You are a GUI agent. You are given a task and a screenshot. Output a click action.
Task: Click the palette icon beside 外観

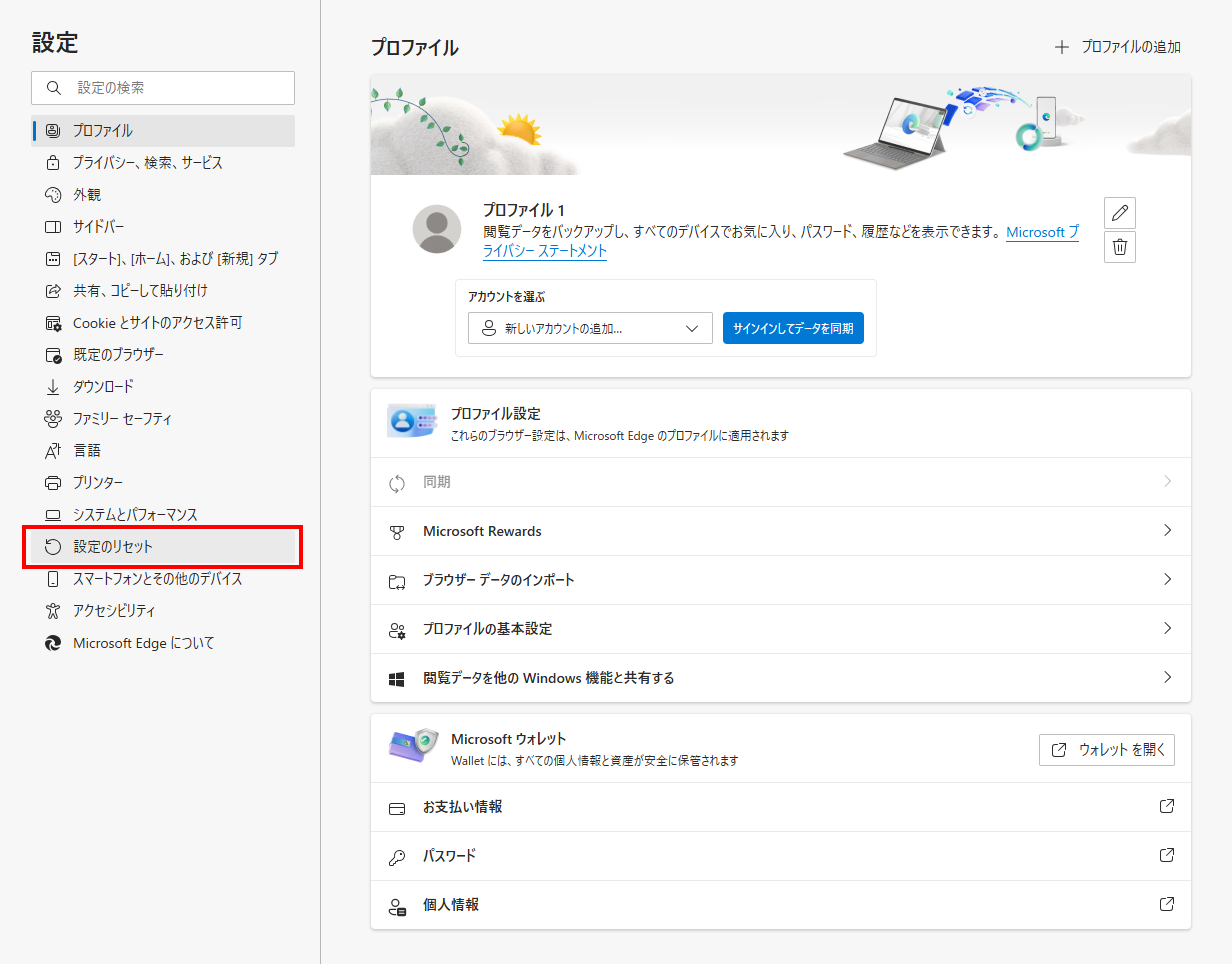tap(53, 195)
